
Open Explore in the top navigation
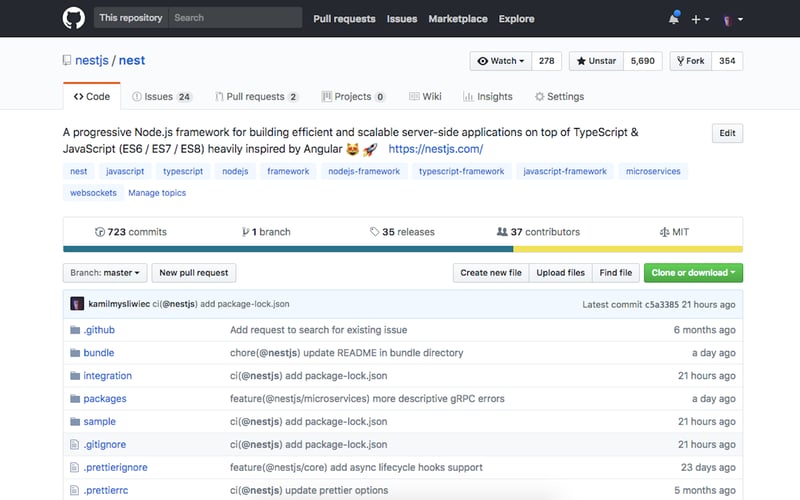point(516,19)
